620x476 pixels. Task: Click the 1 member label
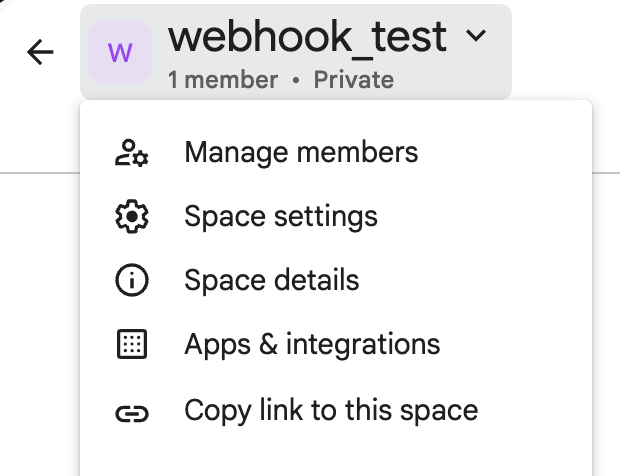(223, 80)
